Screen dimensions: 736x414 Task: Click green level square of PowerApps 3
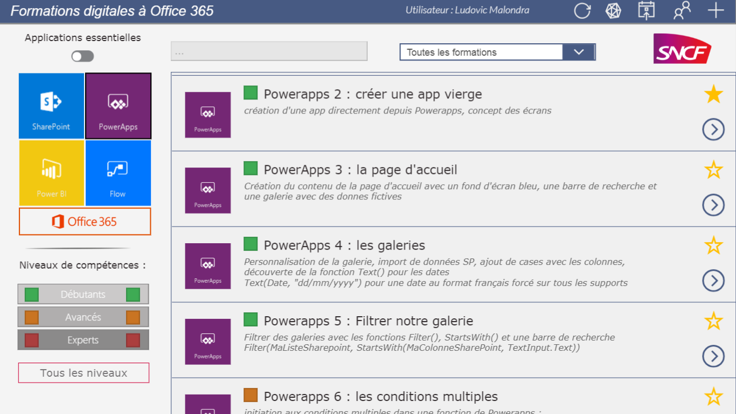[x=251, y=169]
